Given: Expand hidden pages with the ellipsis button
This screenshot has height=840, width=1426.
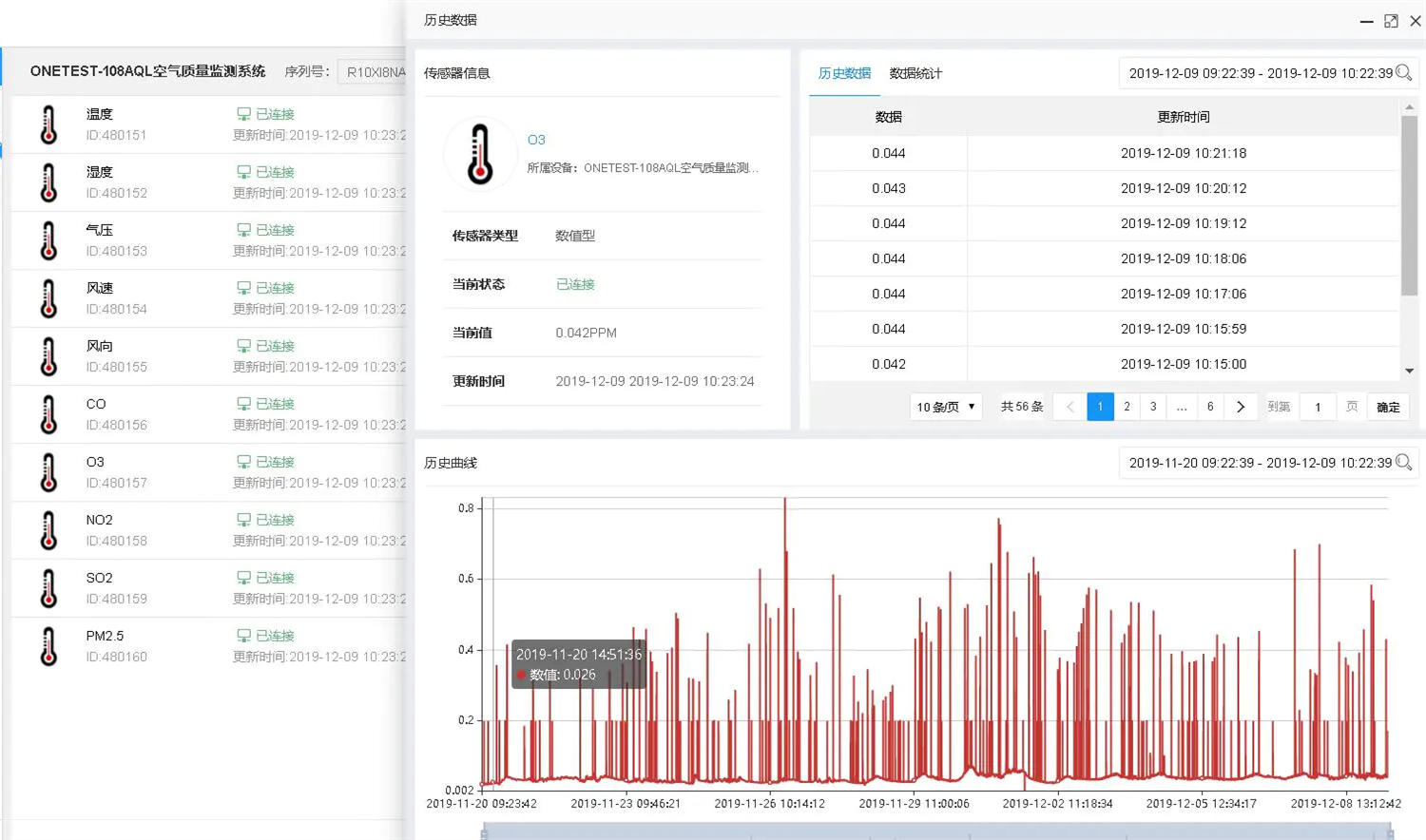Looking at the screenshot, I should click(1182, 407).
